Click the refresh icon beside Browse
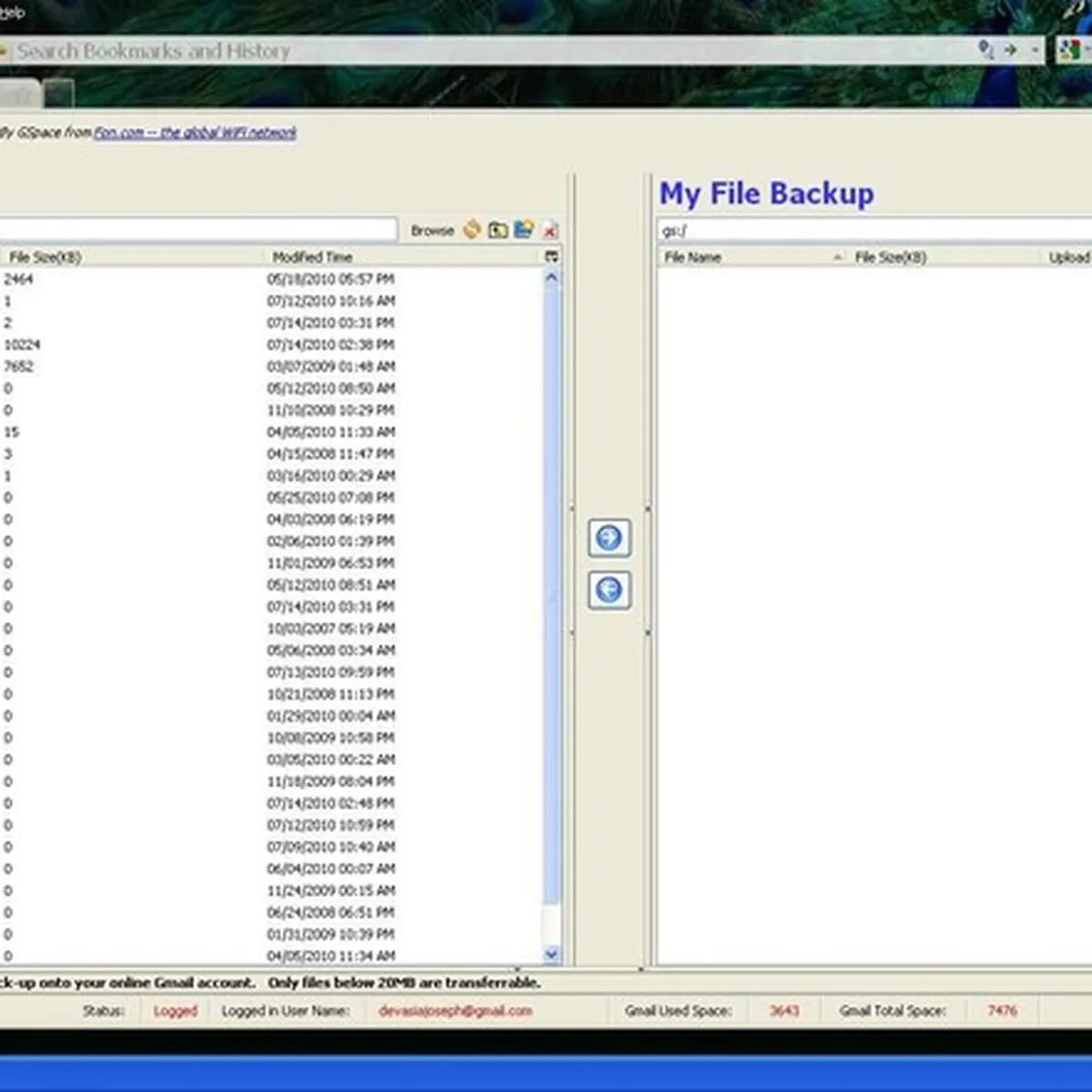Viewport: 1092px width, 1092px height. pos(471,229)
